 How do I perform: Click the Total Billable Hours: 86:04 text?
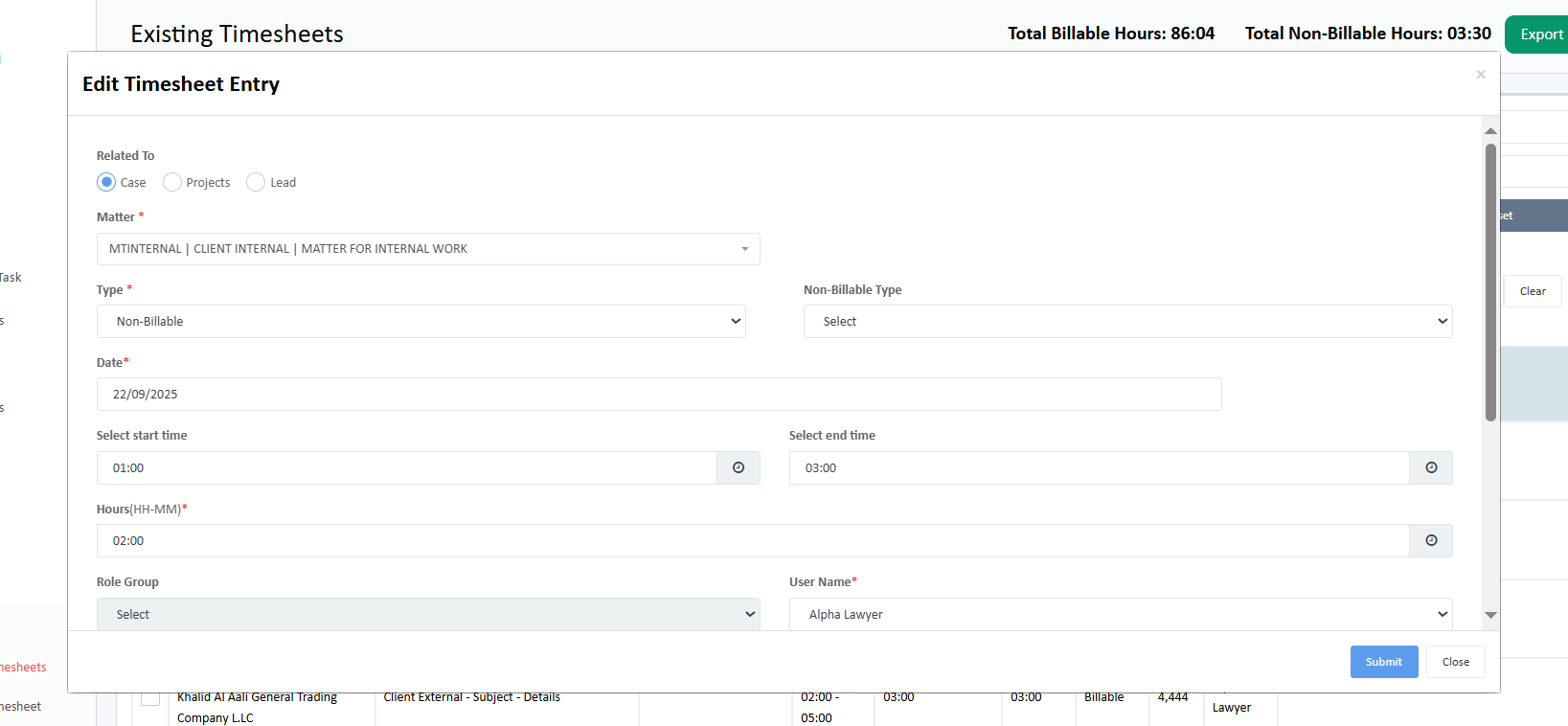(1111, 34)
